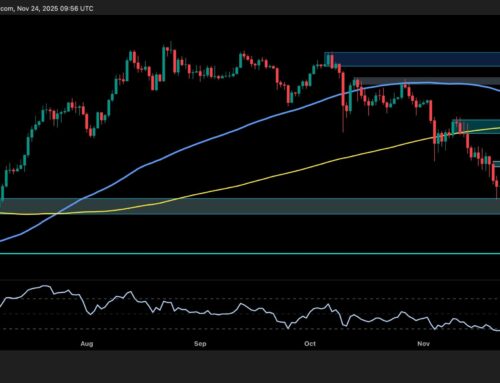Select the teal zone crossing the yellow line

pos(477,127)
